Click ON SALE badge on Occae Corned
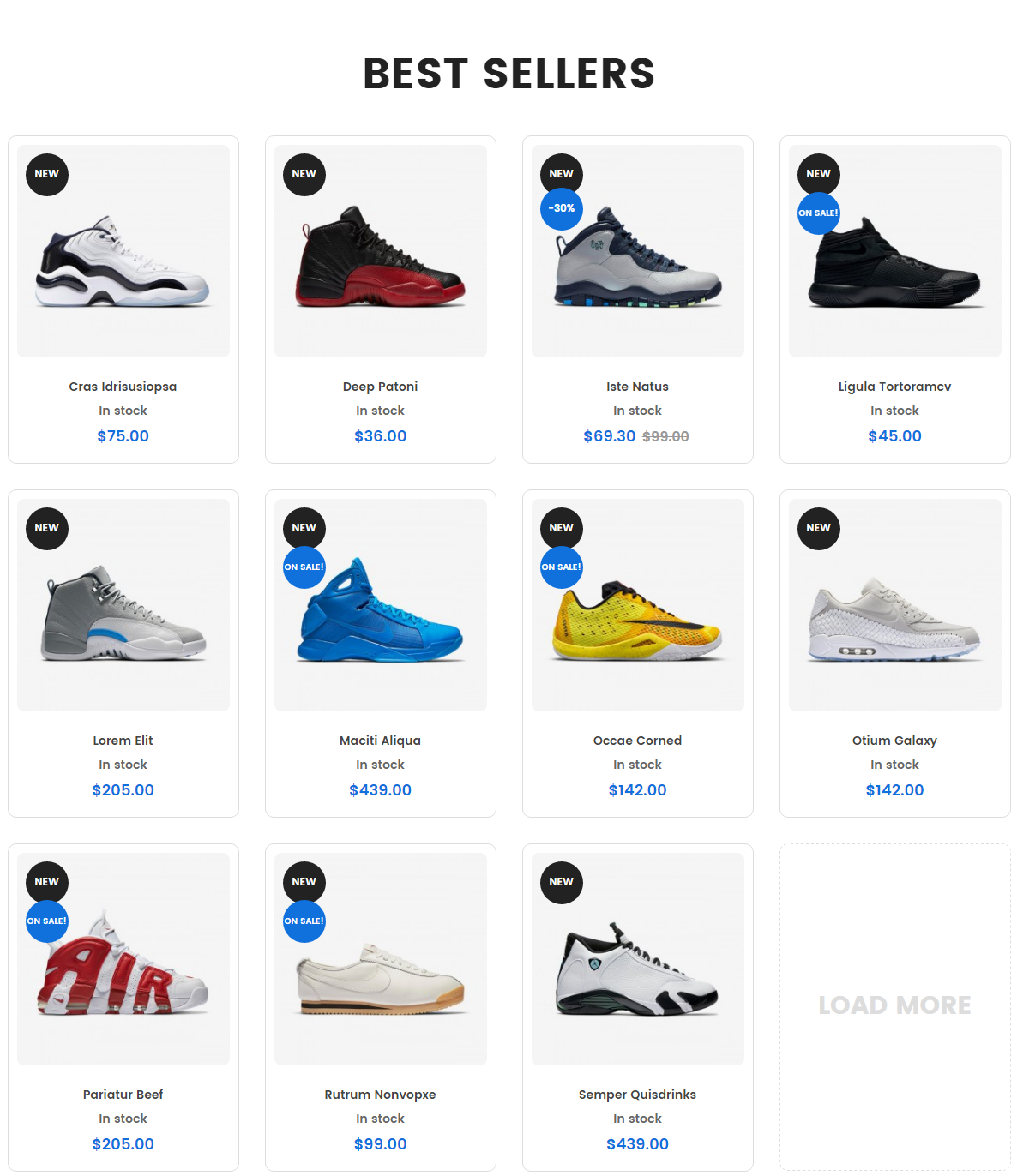 pyautogui.click(x=562, y=567)
